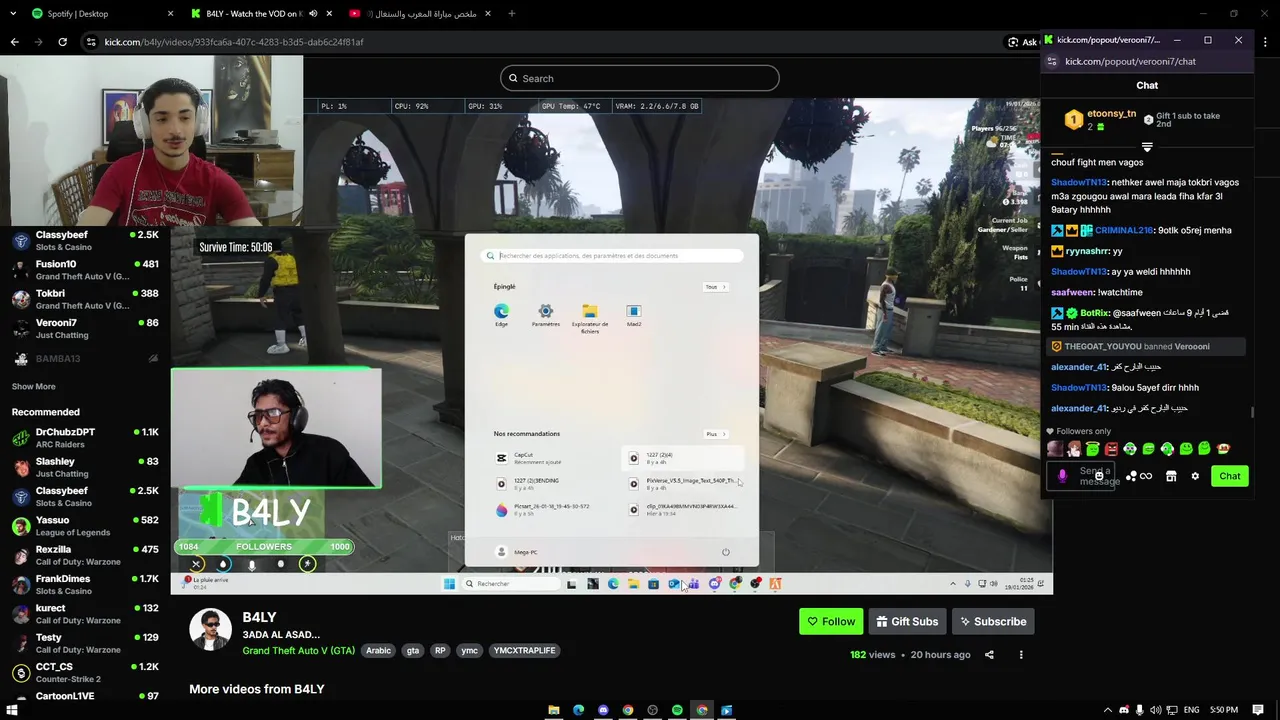
Task: Open a new browser tab
Action: pyautogui.click(x=511, y=14)
